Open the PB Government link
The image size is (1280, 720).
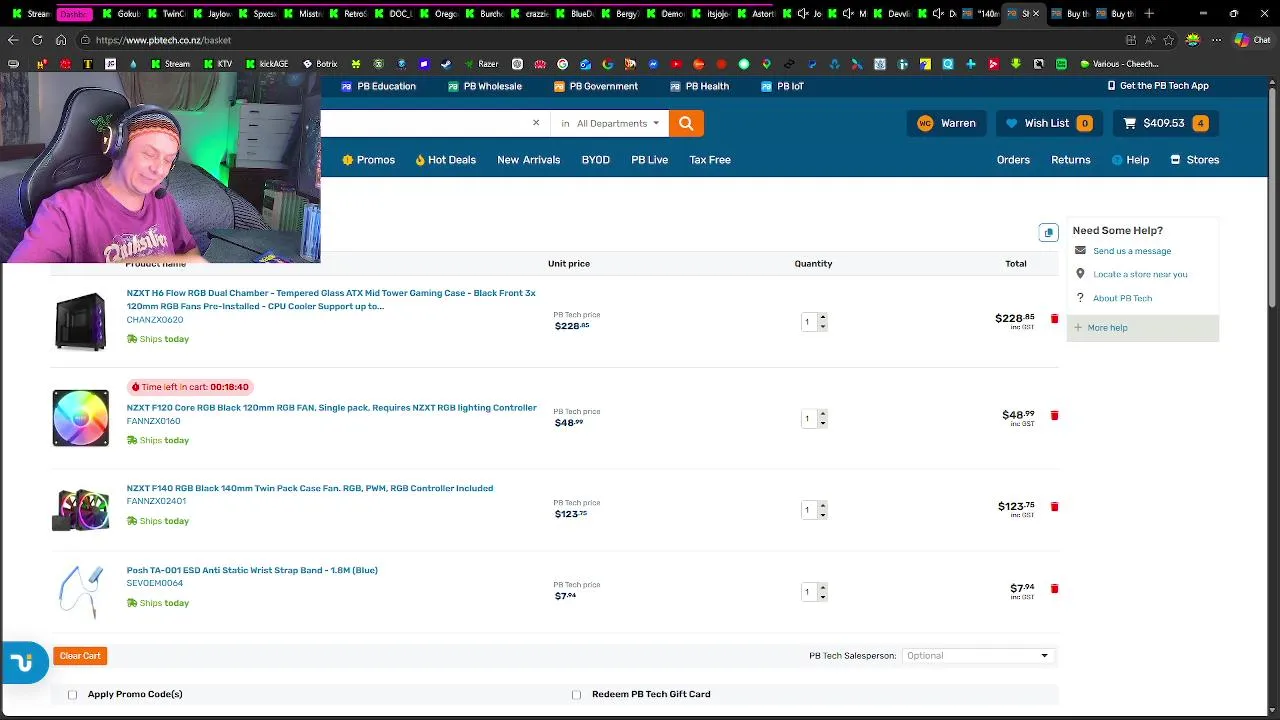pos(596,86)
